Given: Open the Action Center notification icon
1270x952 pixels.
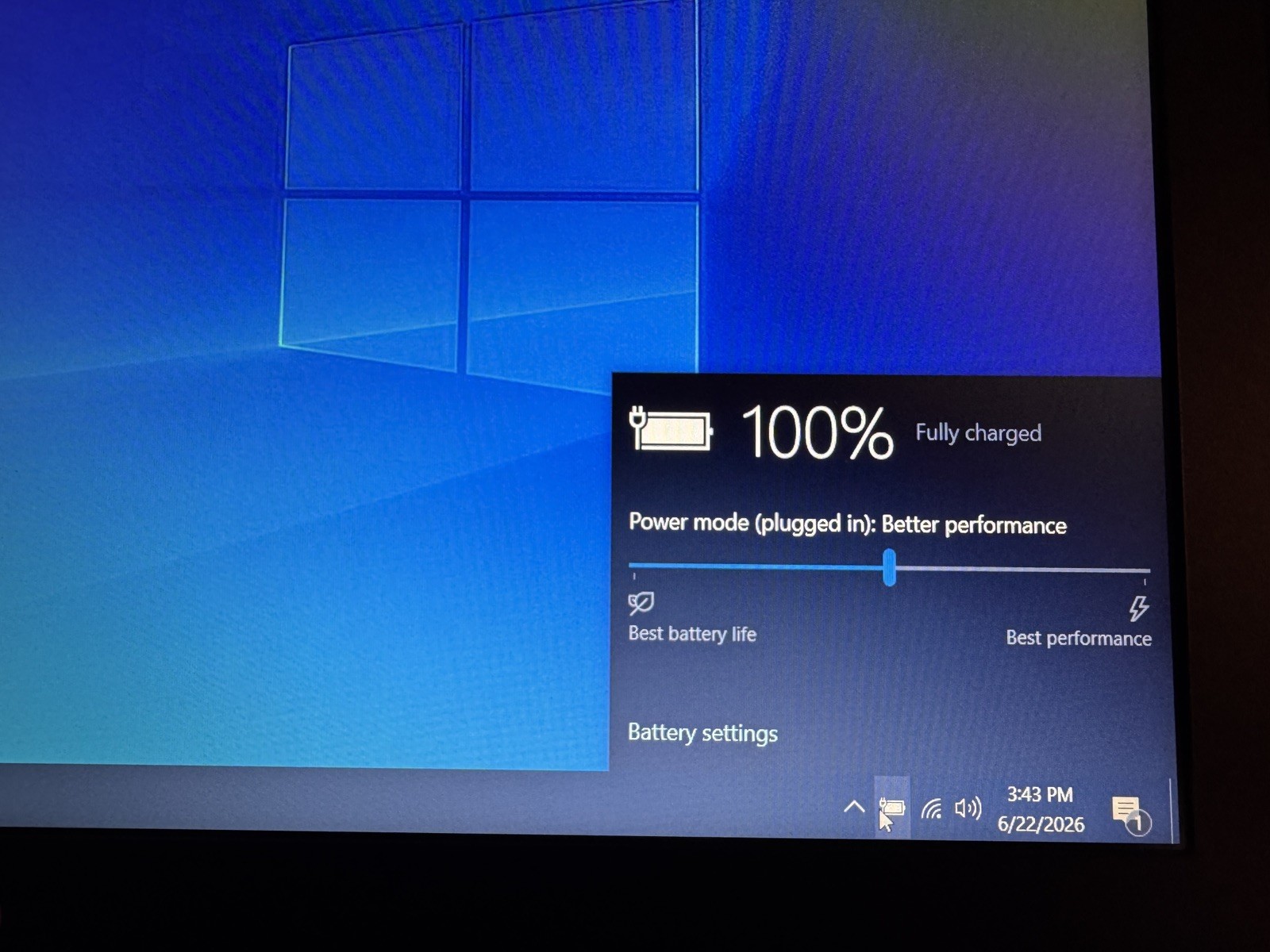Looking at the screenshot, I should 1130,815.
